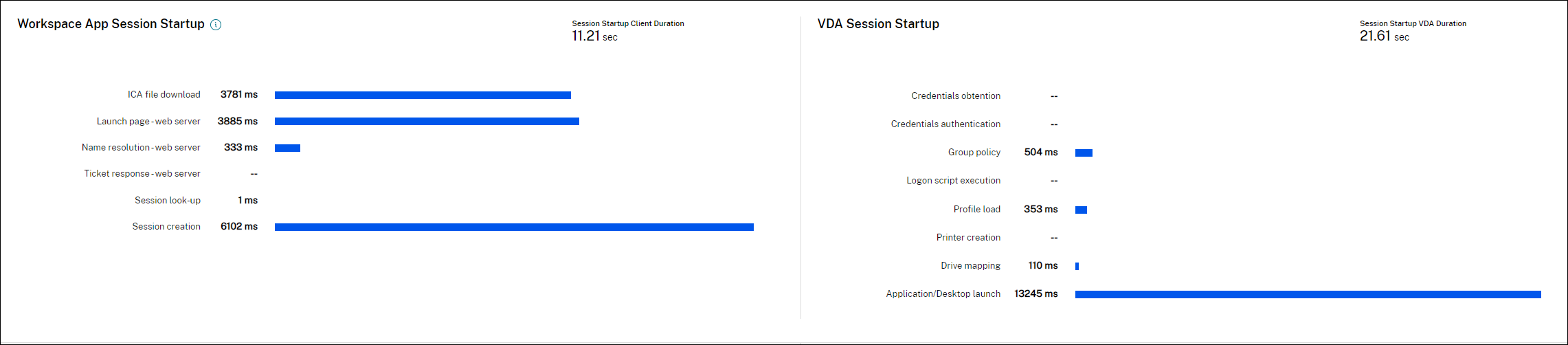This screenshot has width=1568, height=345.
Task: Click the Session creation duration bar
Action: tap(514, 227)
